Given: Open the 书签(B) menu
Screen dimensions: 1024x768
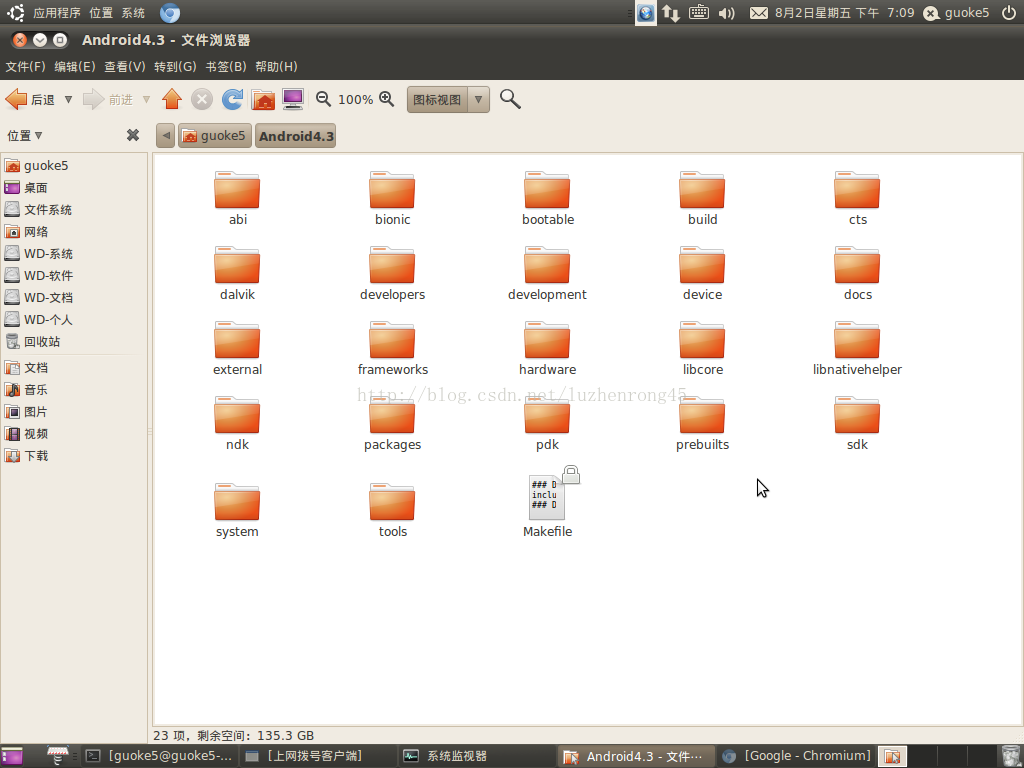Looking at the screenshot, I should pyautogui.click(x=226, y=67).
